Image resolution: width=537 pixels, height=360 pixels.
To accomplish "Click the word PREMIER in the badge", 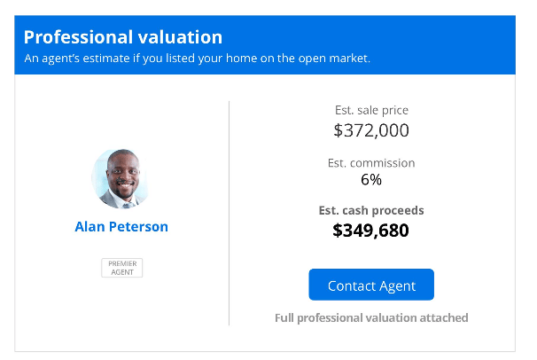I will click(x=122, y=264).
